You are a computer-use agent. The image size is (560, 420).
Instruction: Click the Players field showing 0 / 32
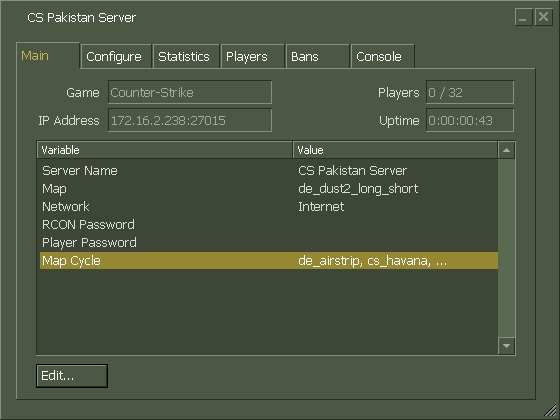pyautogui.click(x=470, y=92)
